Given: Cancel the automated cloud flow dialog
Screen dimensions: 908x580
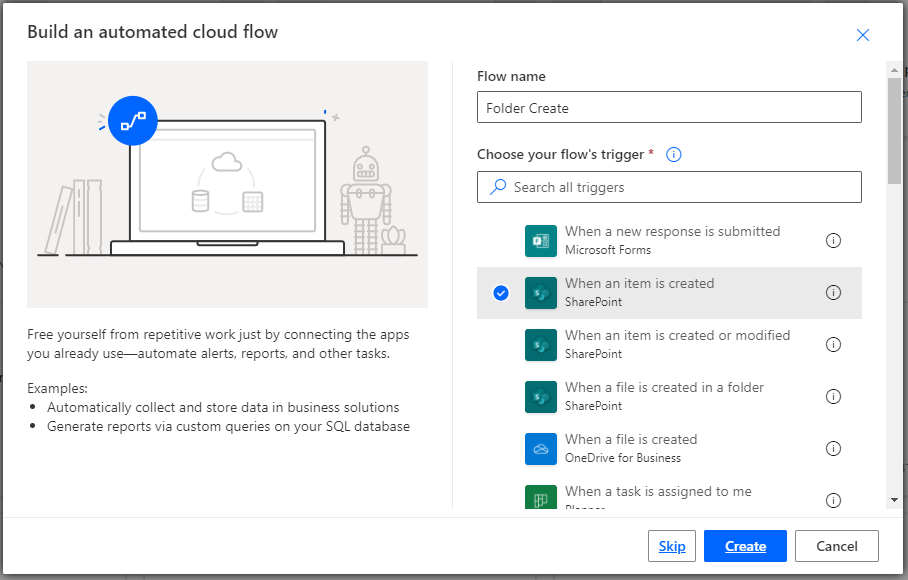Looking at the screenshot, I should [x=837, y=546].
